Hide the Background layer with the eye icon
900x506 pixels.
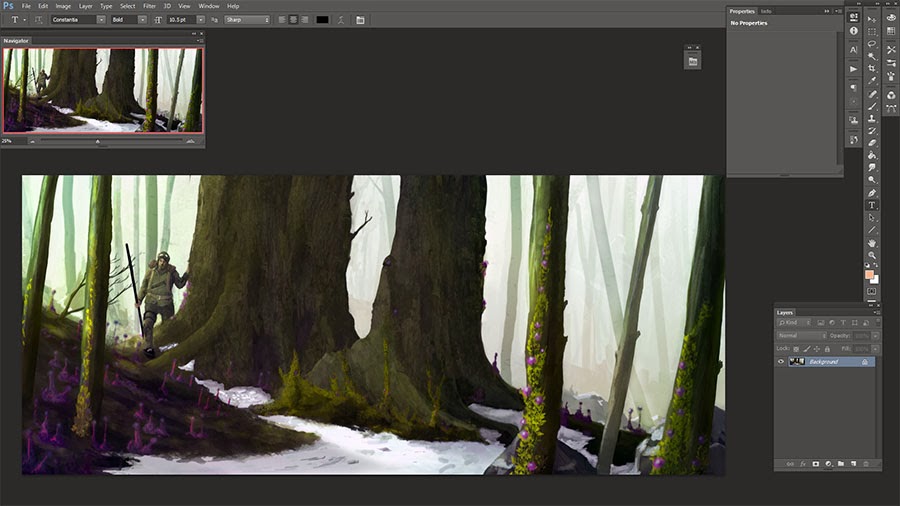tap(781, 362)
